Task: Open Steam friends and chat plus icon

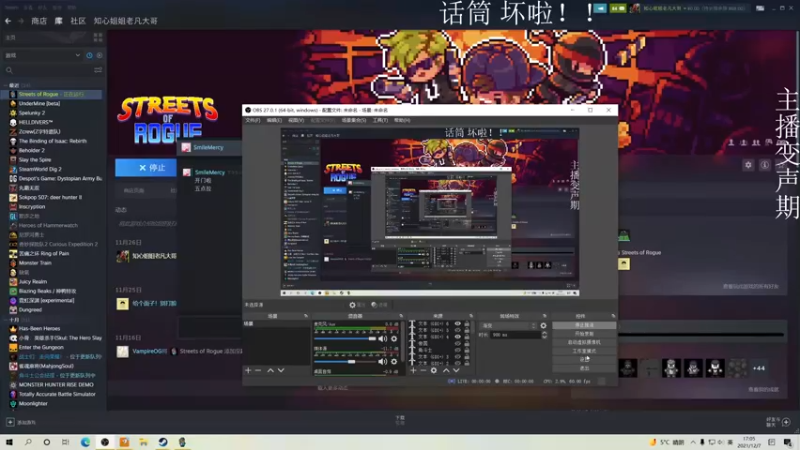Action: [x=786, y=422]
